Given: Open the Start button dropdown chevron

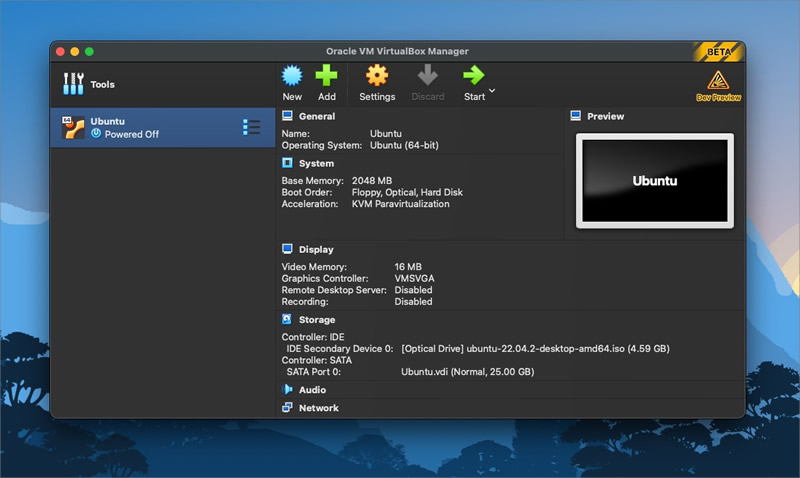Looking at the screenshot, I should (492, 90).
